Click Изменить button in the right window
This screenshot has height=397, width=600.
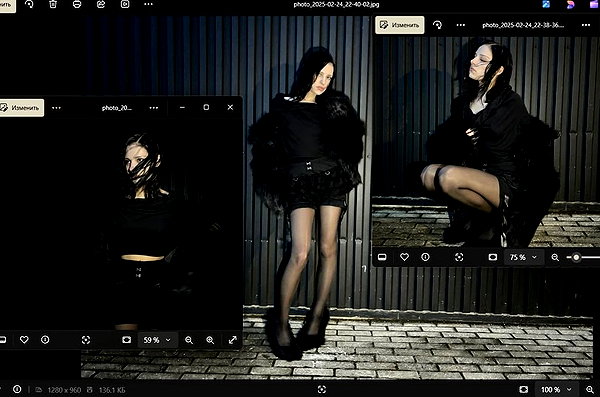tap(399, 25)
